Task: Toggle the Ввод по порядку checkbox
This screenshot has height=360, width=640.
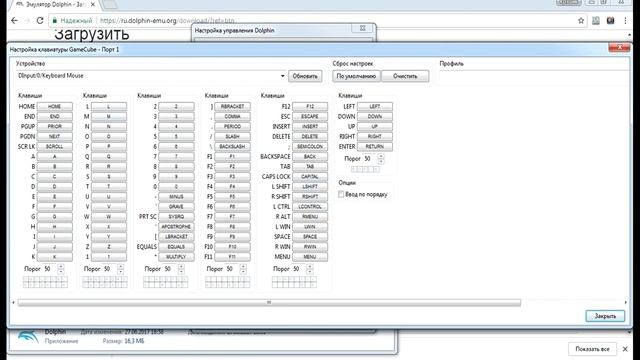Action: point(341,195)
